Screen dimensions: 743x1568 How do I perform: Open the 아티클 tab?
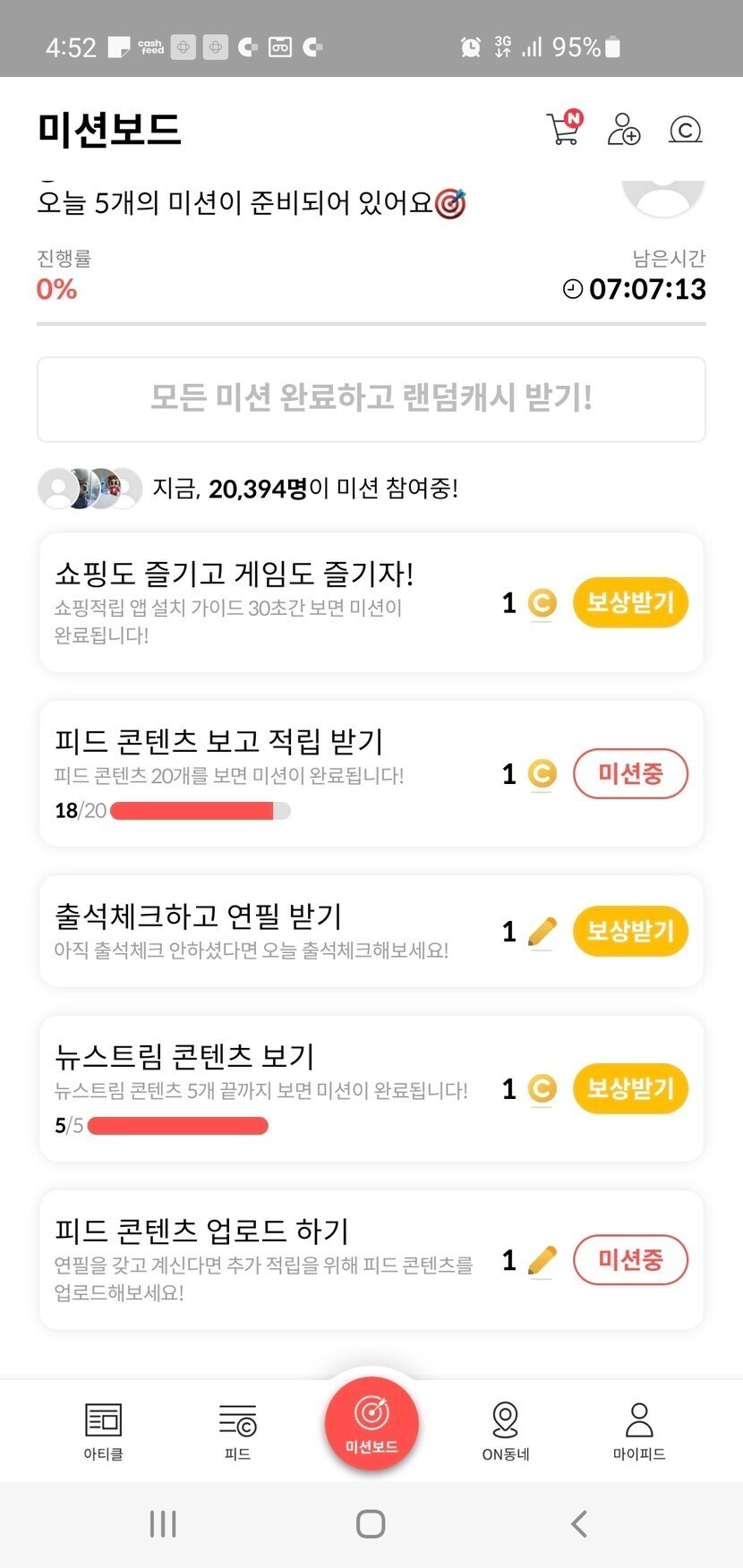[103, 1430]
